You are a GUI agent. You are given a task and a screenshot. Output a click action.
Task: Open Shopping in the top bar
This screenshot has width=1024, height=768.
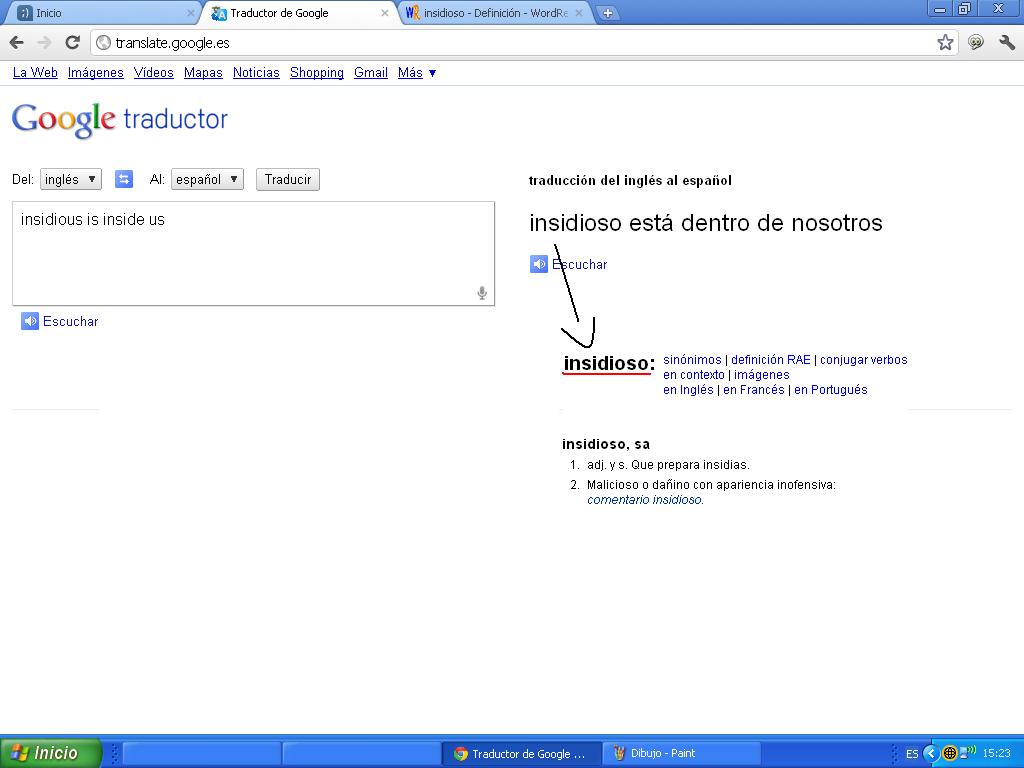click(x=317, y=72)
